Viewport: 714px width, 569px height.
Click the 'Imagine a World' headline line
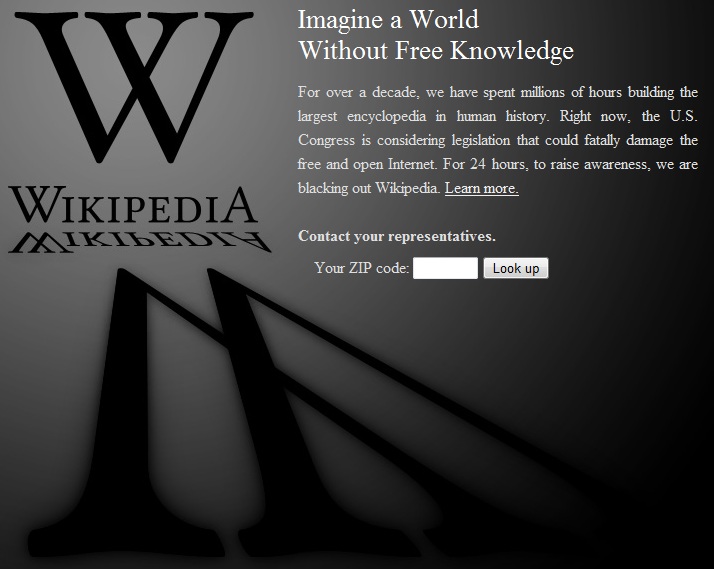pos(388,20)
